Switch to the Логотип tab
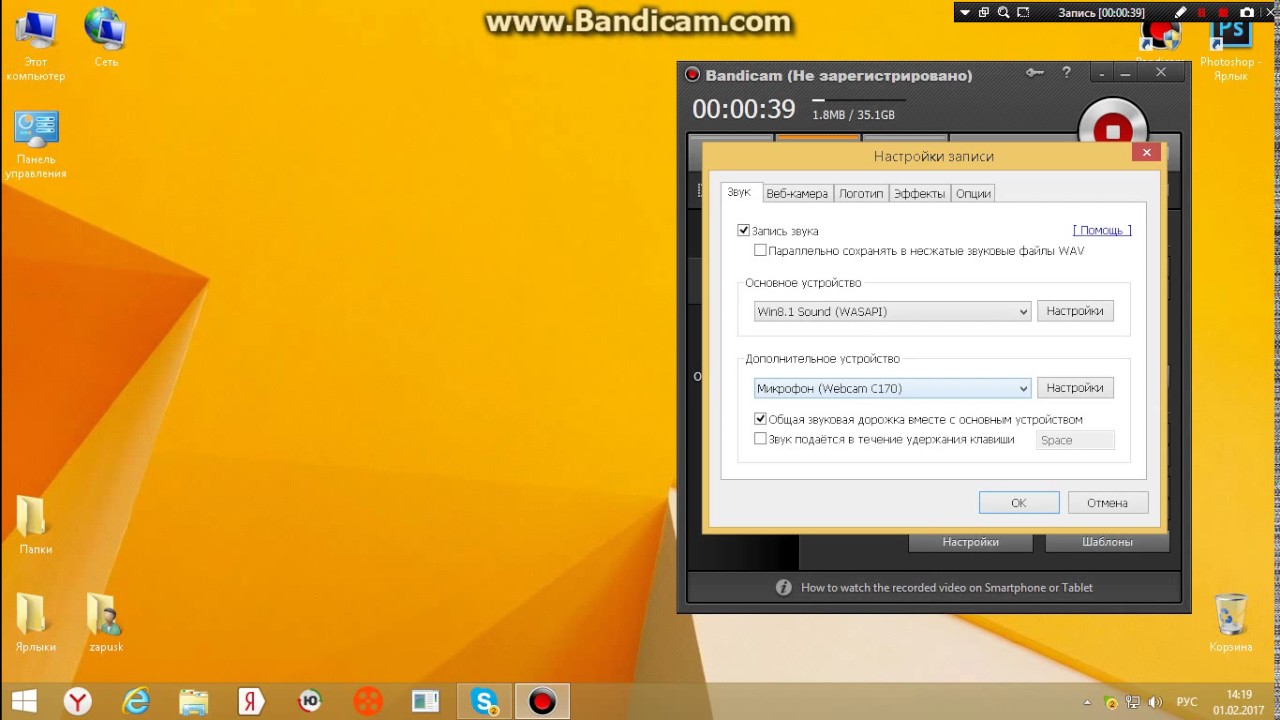 coord(861,193)
